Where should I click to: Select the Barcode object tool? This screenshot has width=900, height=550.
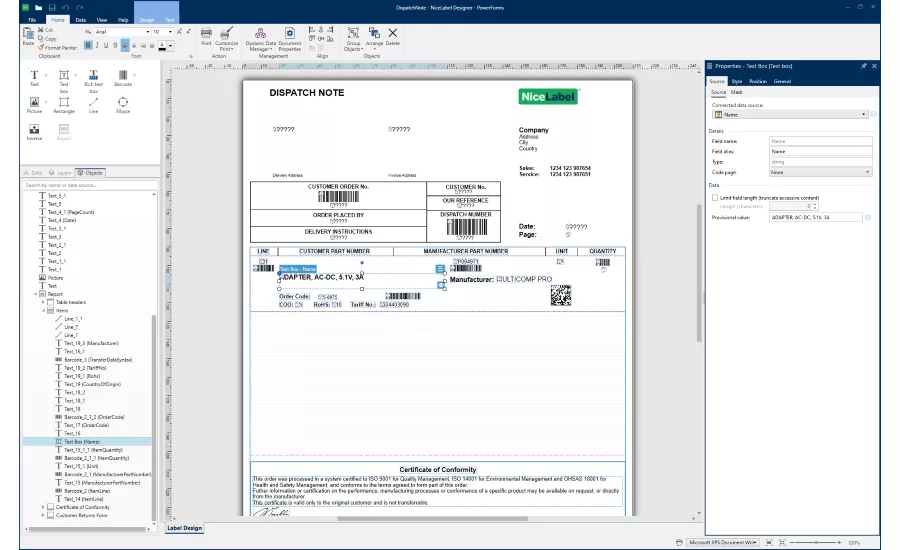(x=122, y=78)
